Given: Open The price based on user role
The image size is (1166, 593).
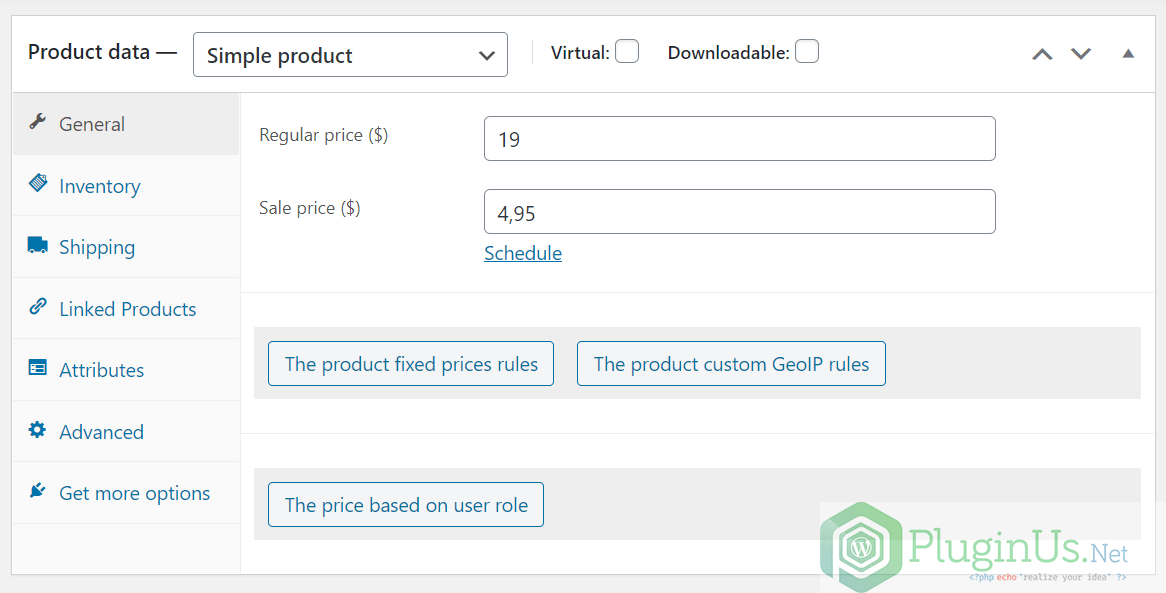Looking at the screenshot, I should tap(405, 504).
